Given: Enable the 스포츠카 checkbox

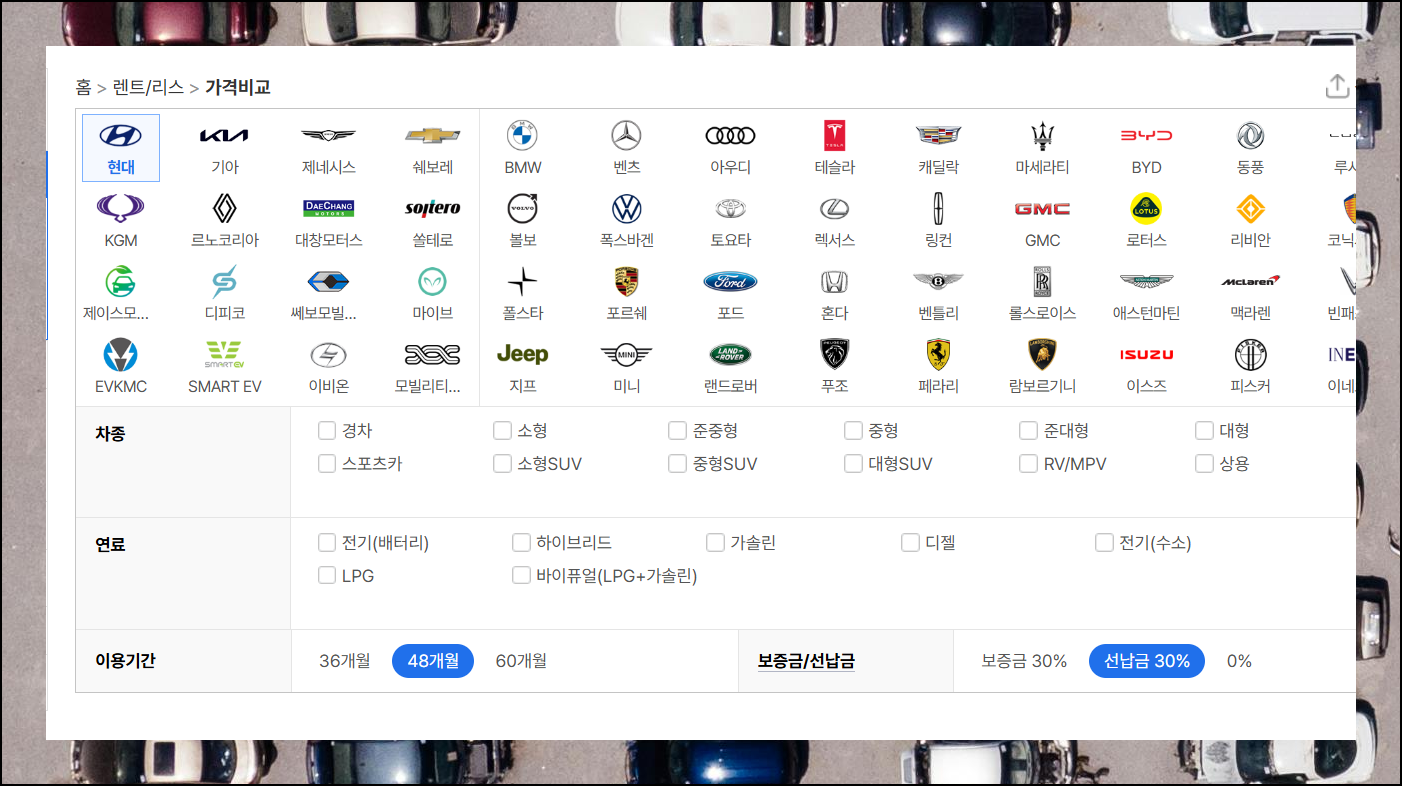Looking at the screenshot, I should tap(327, 464).
